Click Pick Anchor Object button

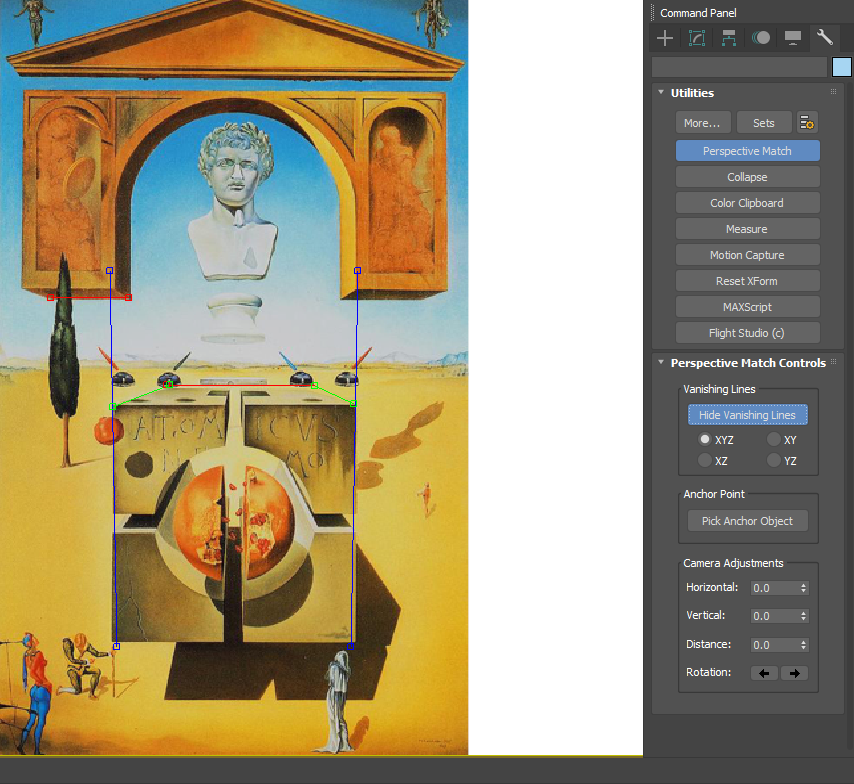(747, 521)
